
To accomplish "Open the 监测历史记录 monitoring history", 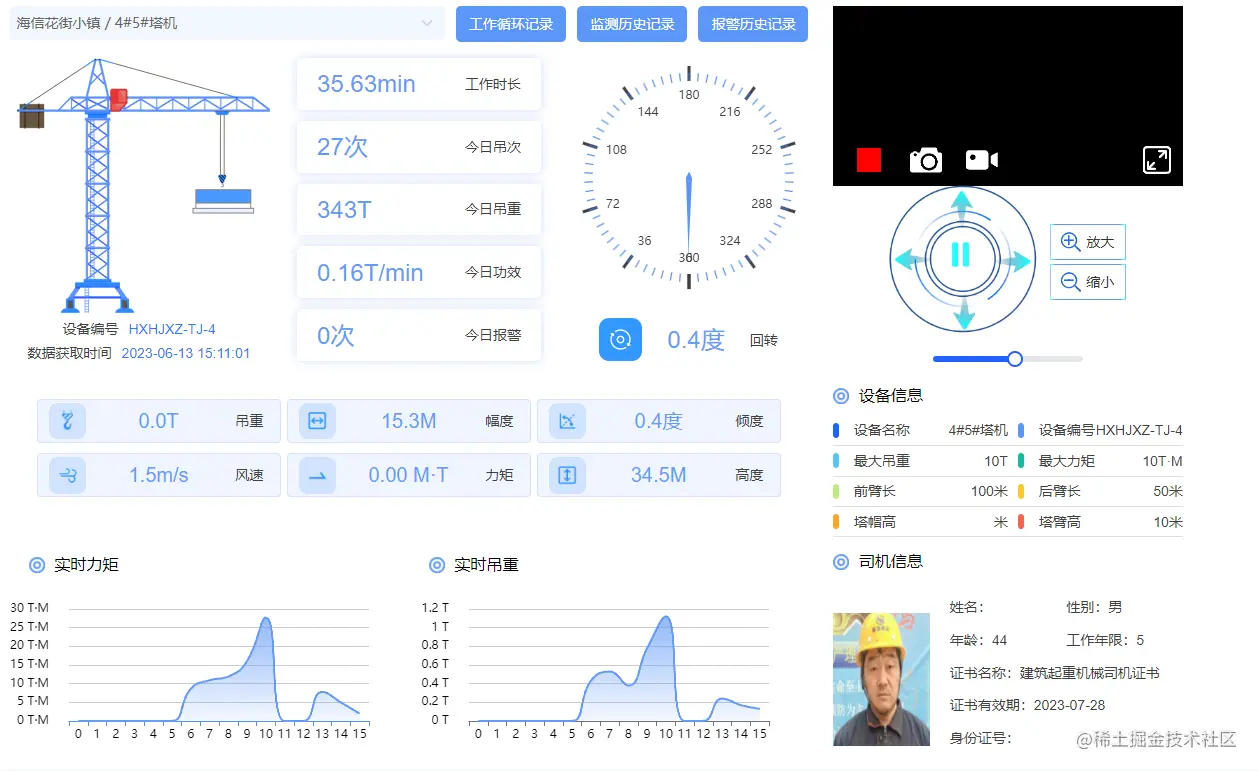I will pyautogui.click(x=632, y=23).
